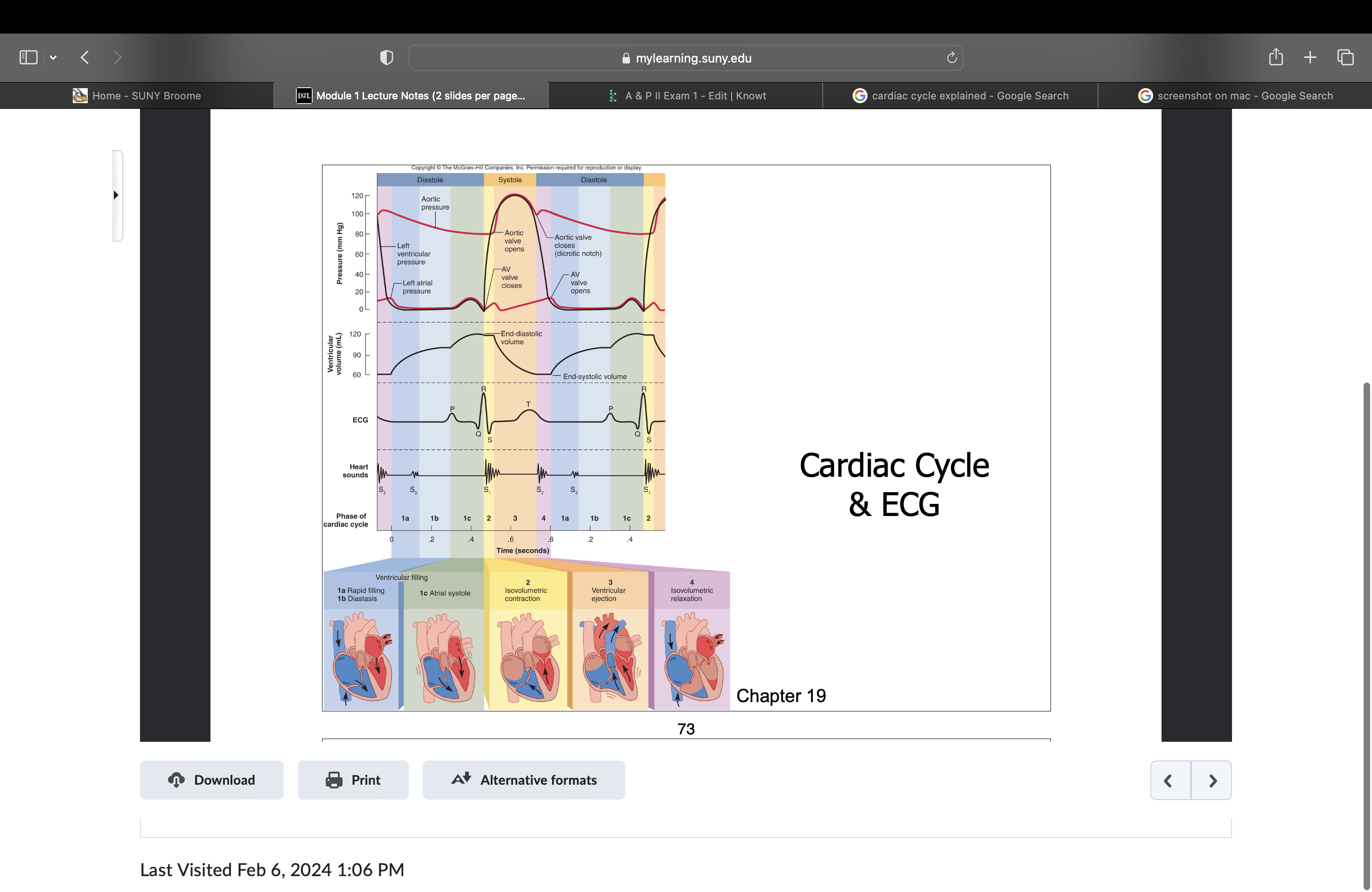Switch to the Home - SUNY Broome tab

tap(137, 96)
